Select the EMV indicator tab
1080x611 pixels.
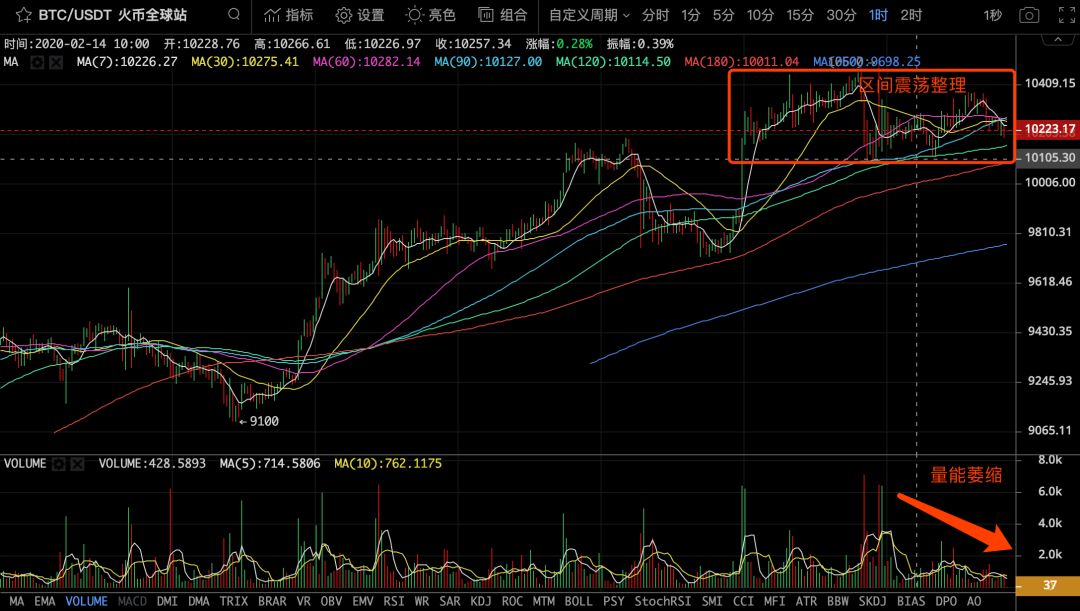point(363,601)
